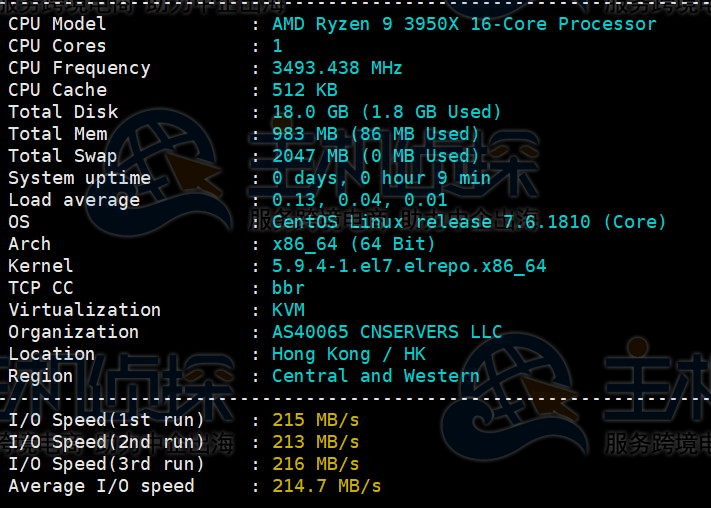Image resolution: width=711 pixels, height=508 pixels.
Task: Click the Load average values 0.13, 0.04, 0.01
Action: click(359, 200)
